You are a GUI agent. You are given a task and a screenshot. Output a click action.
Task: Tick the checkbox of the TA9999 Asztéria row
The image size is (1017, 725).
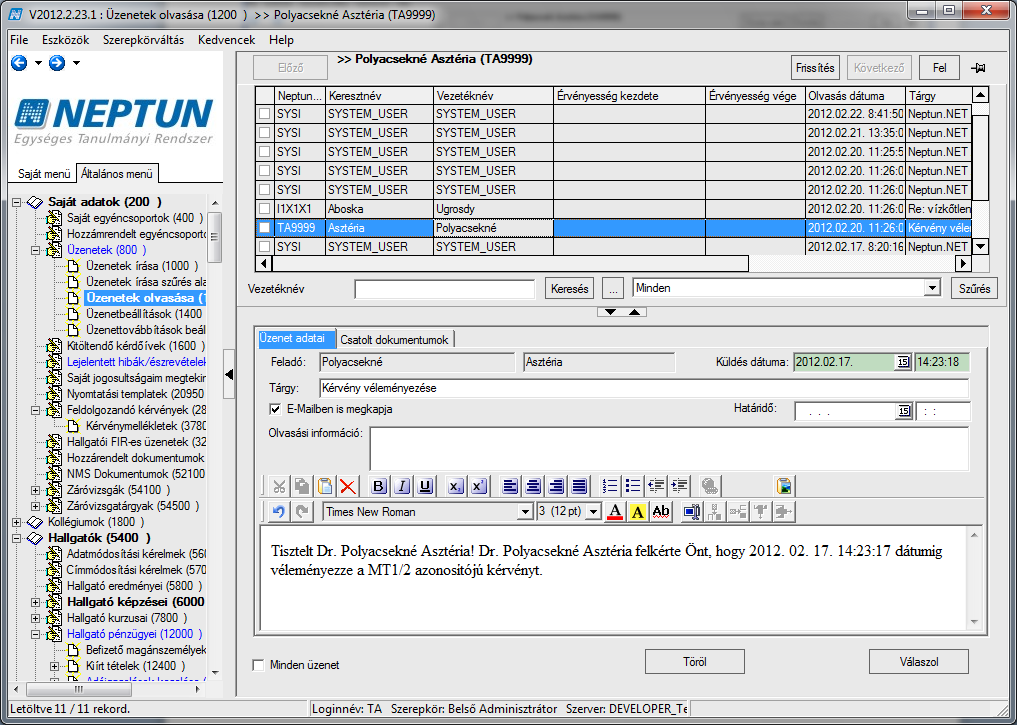click(264, 228)
